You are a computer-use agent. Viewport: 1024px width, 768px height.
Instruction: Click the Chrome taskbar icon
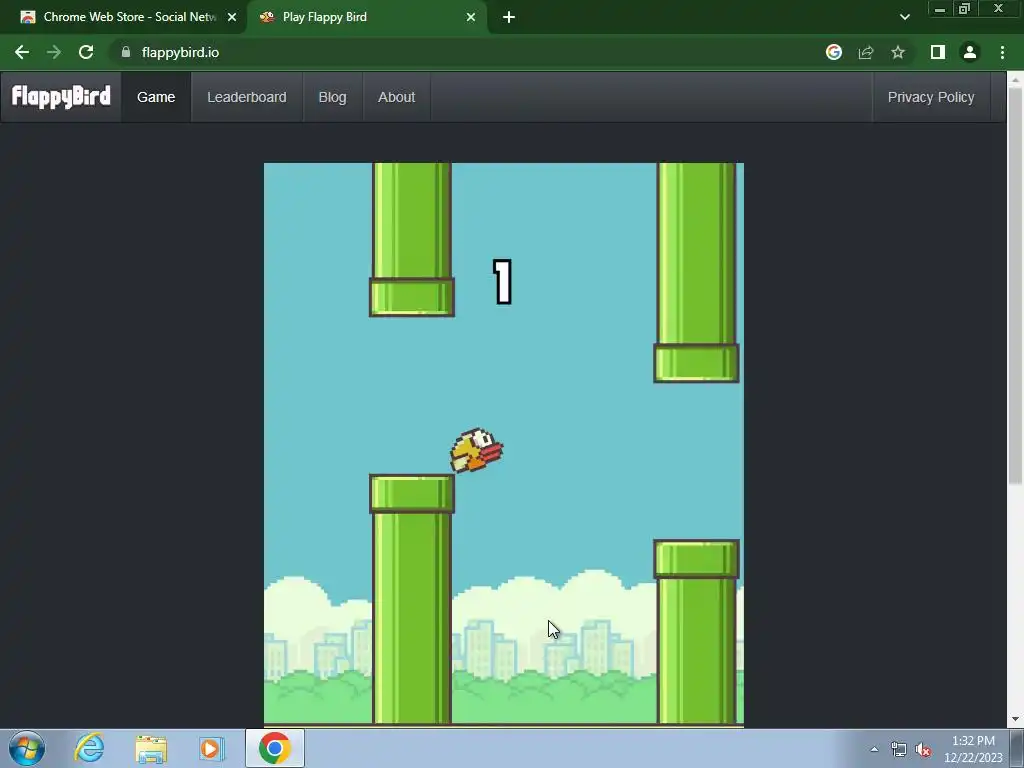275,748
